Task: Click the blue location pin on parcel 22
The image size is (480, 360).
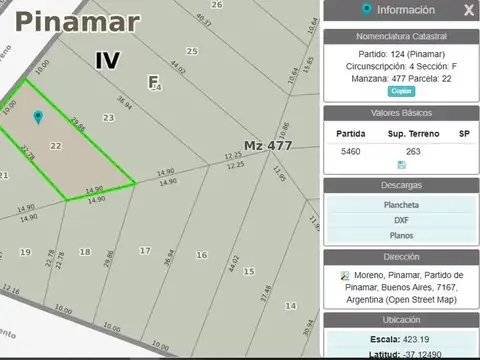Action: (38, 117)
